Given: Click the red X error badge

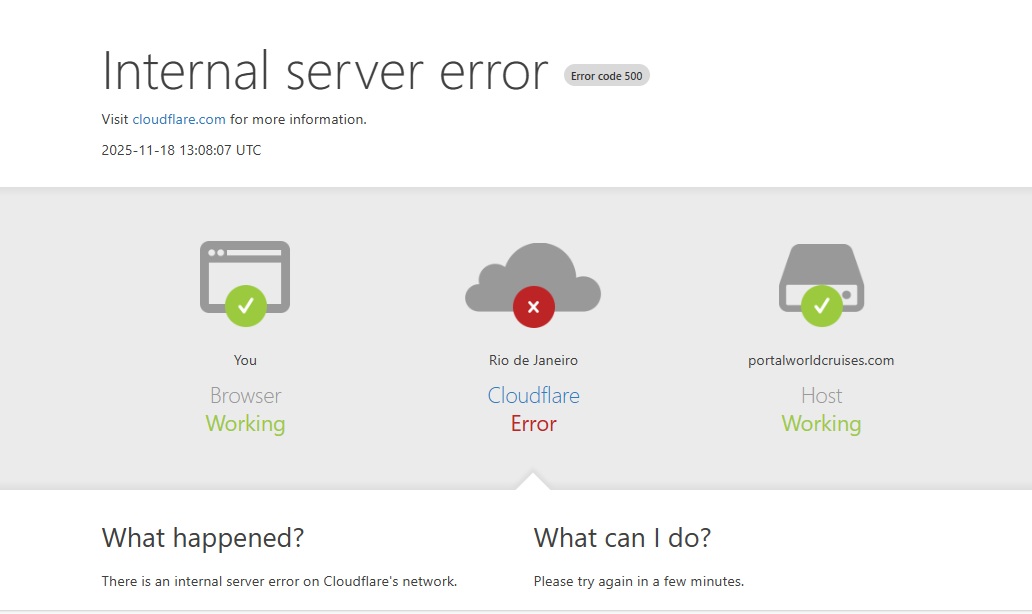Looking at the screenshot, I should (x=533, y=307).
